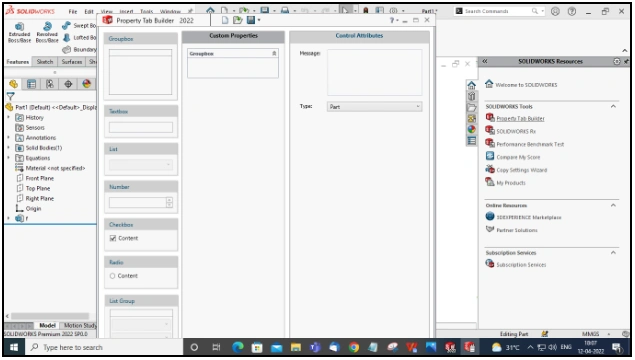This screenshot has height=360, width=635.
Task: Open the PropertyManager tab icon
Action: [x=31, y=84]
